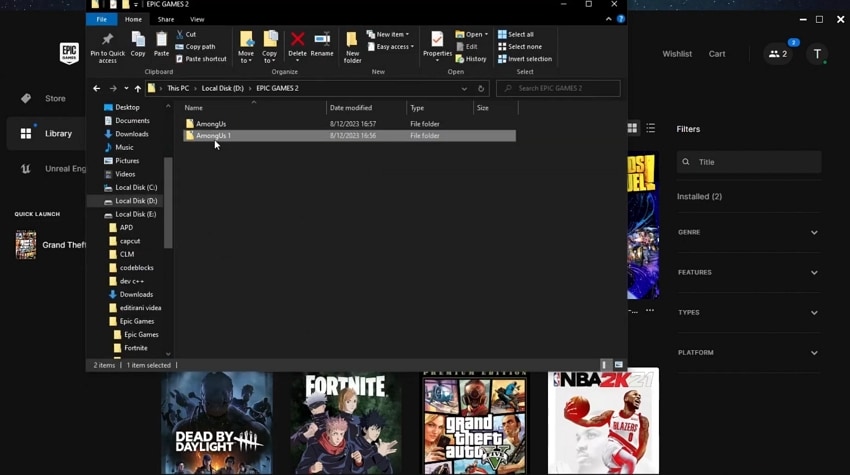Open New item dropdown
The image size is (850, 475).
coord(388,34)
